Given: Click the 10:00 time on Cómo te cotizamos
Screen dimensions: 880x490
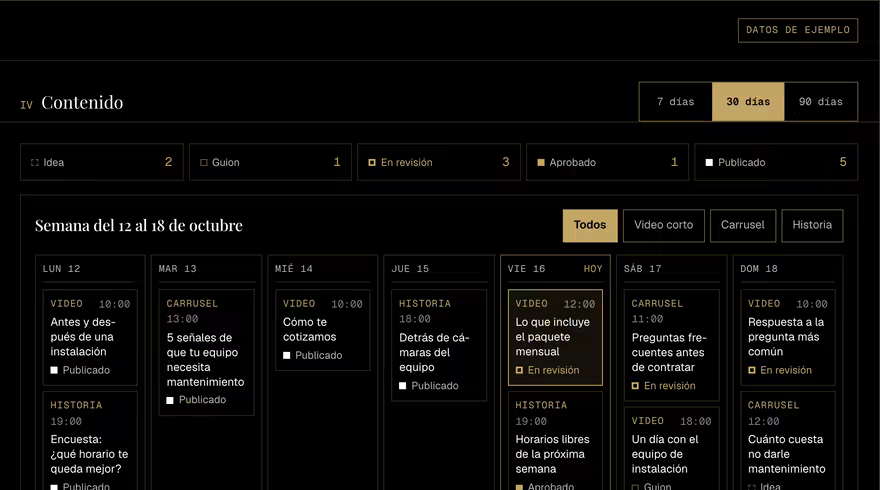Looking at the screenshot, I should 347,304.
